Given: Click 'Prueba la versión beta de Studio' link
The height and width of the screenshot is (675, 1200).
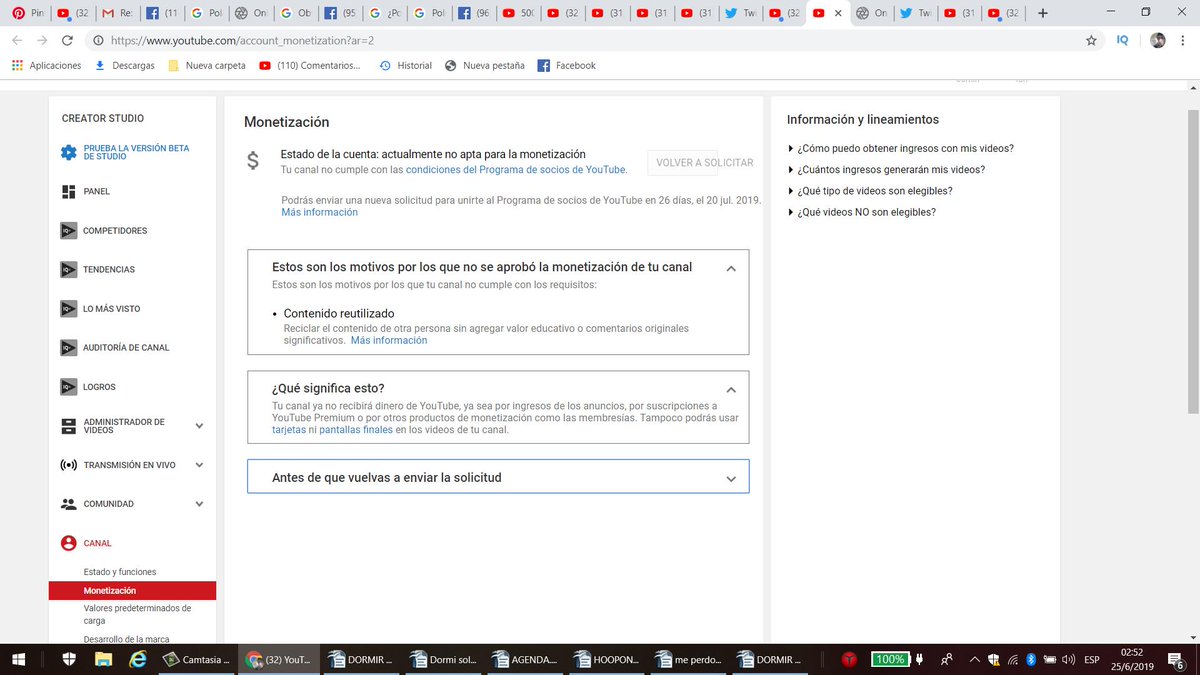Looking at the screenshot, I should (136, 152).
